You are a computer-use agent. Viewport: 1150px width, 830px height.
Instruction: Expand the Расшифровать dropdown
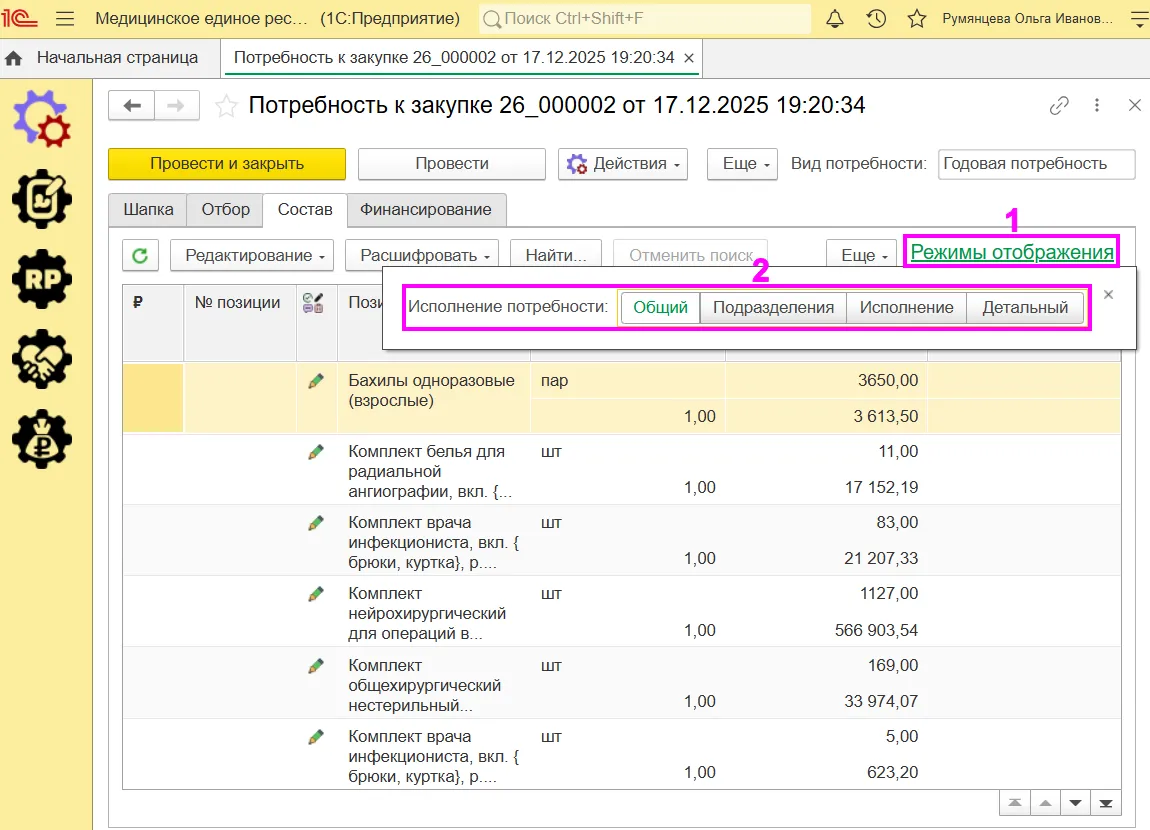click(x=422, y=255)
